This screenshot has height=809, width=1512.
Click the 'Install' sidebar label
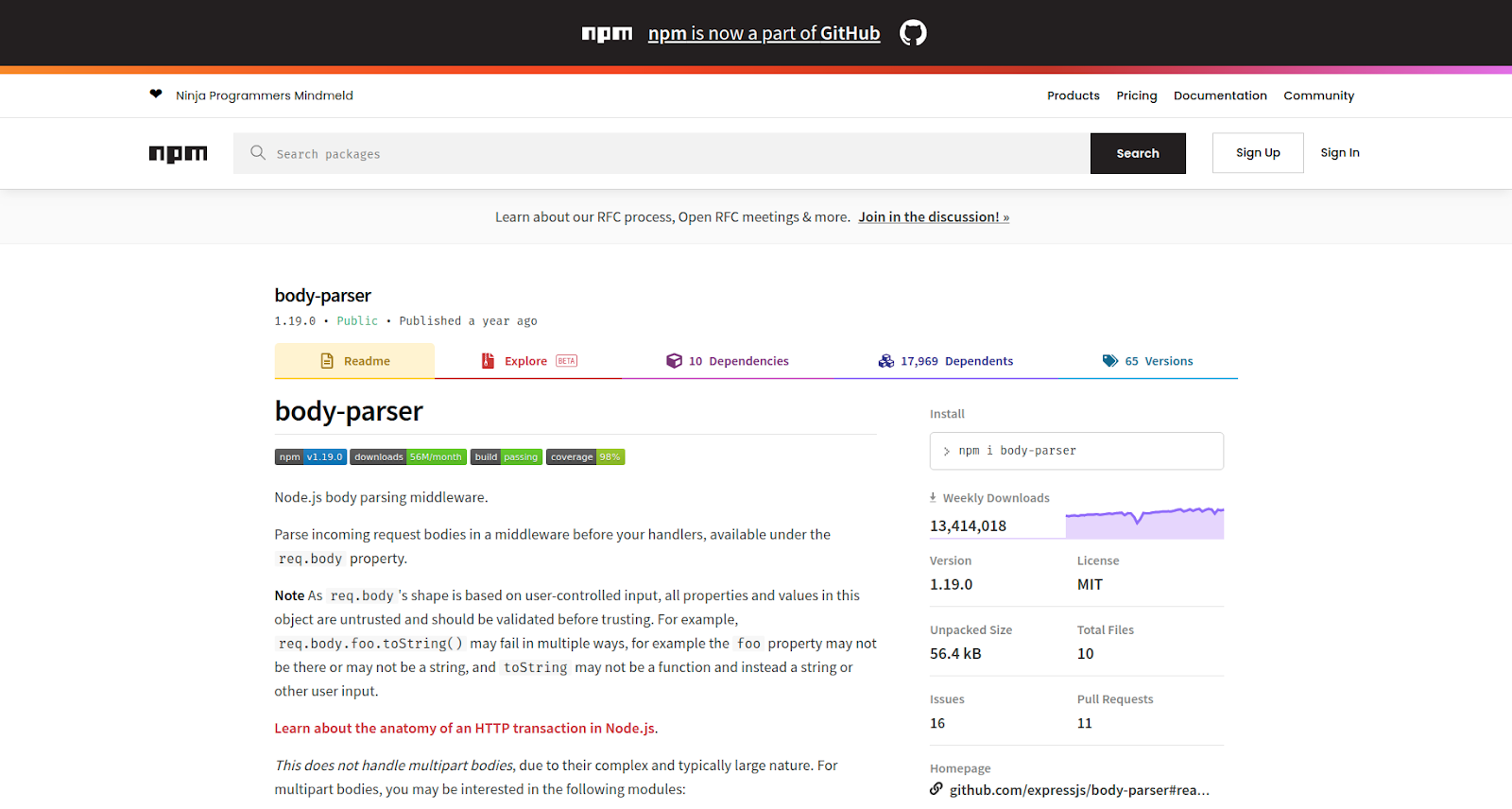pyautogui.click(x=947, y=414)
